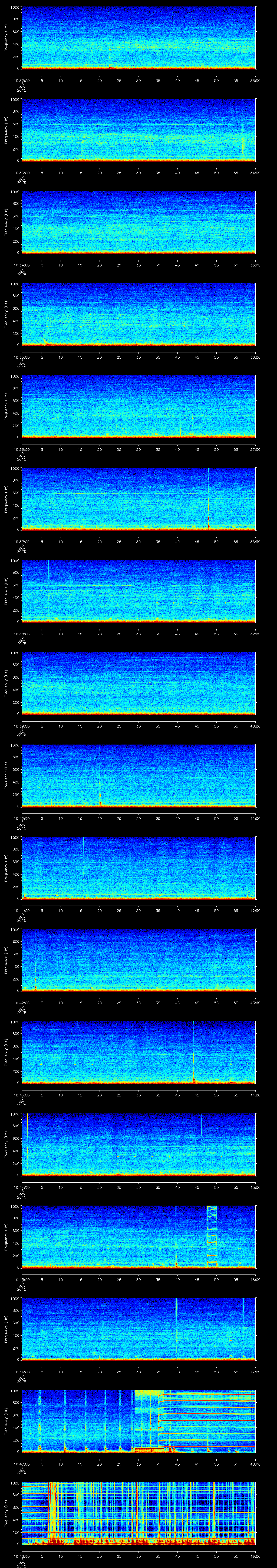Click the 10:33:00 start time label
The image size is (277, 1568).
pyautogui.click(x=21, y=173)
